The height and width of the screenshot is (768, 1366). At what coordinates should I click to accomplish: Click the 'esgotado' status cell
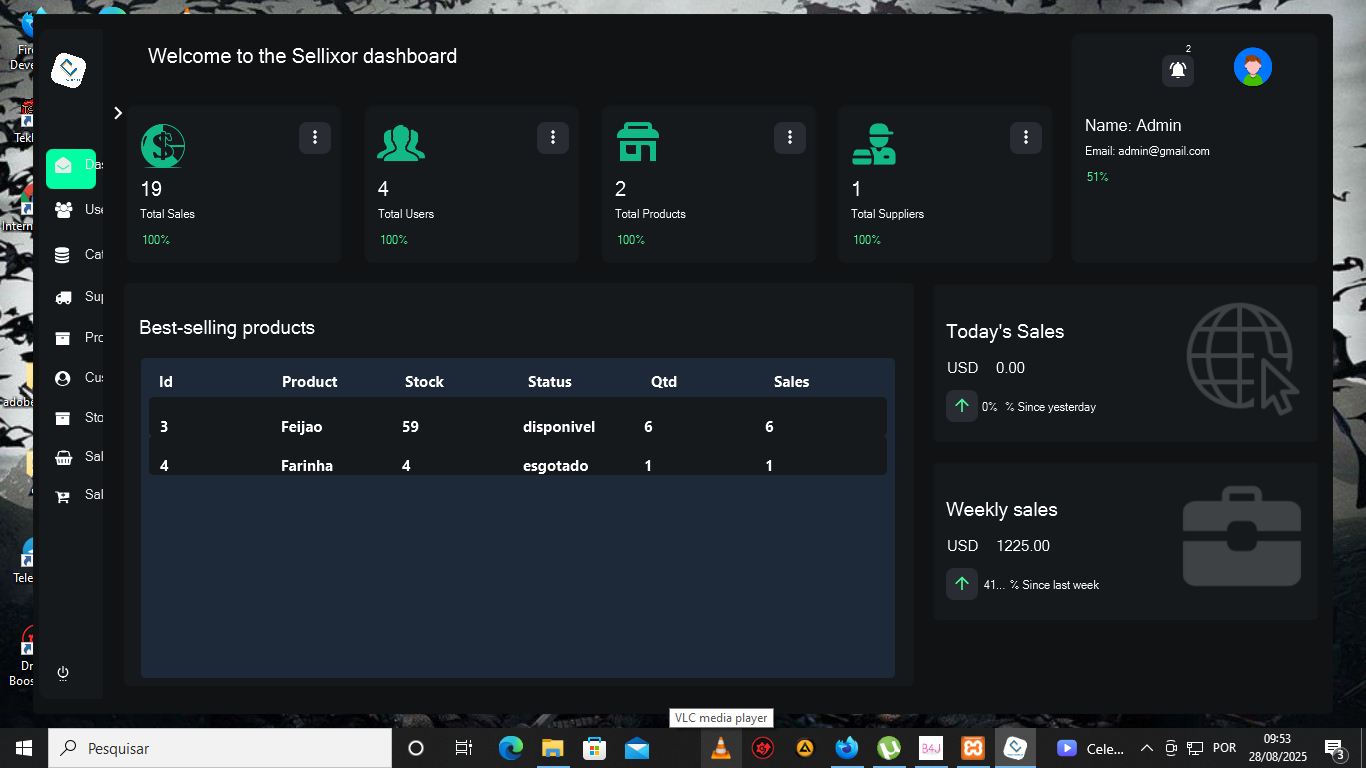[555, 466]
